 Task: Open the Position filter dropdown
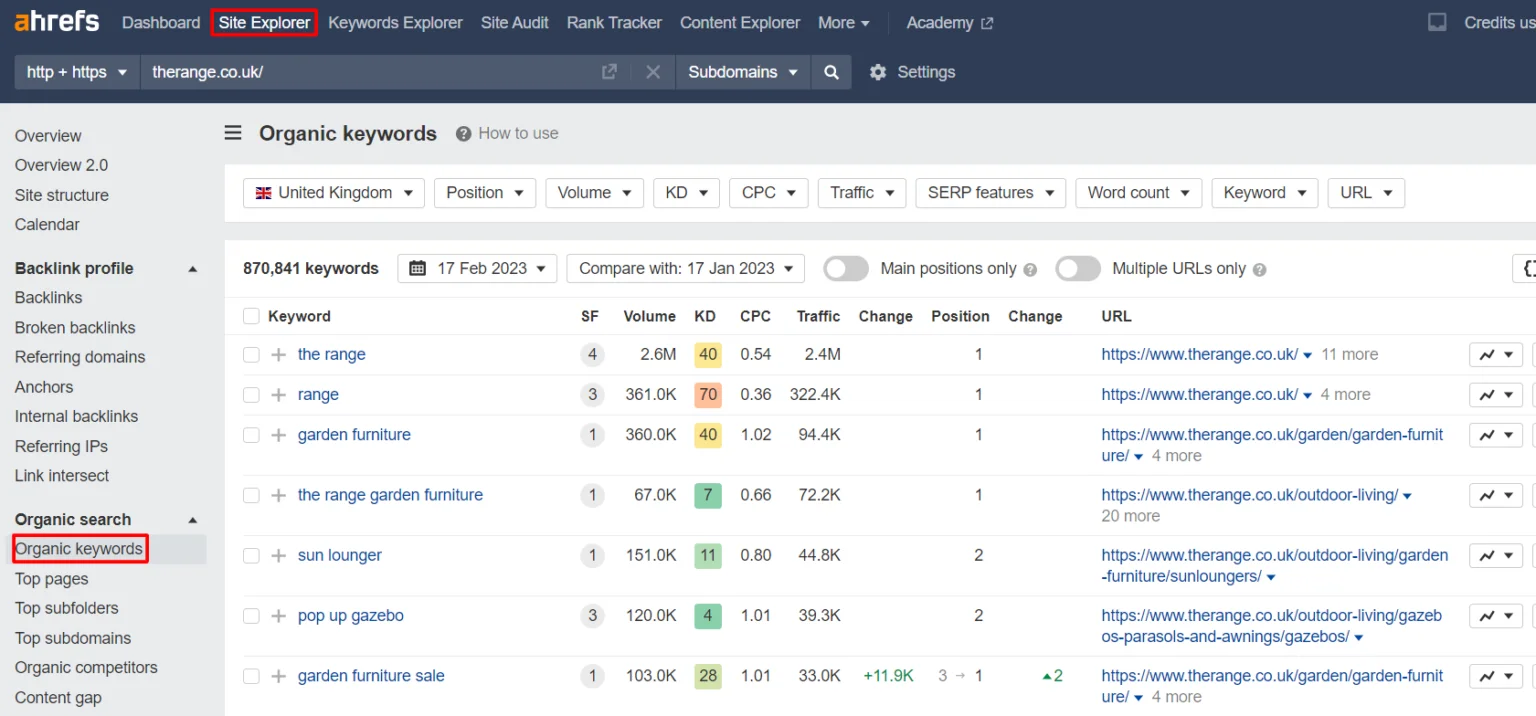[x=485, y=193]
